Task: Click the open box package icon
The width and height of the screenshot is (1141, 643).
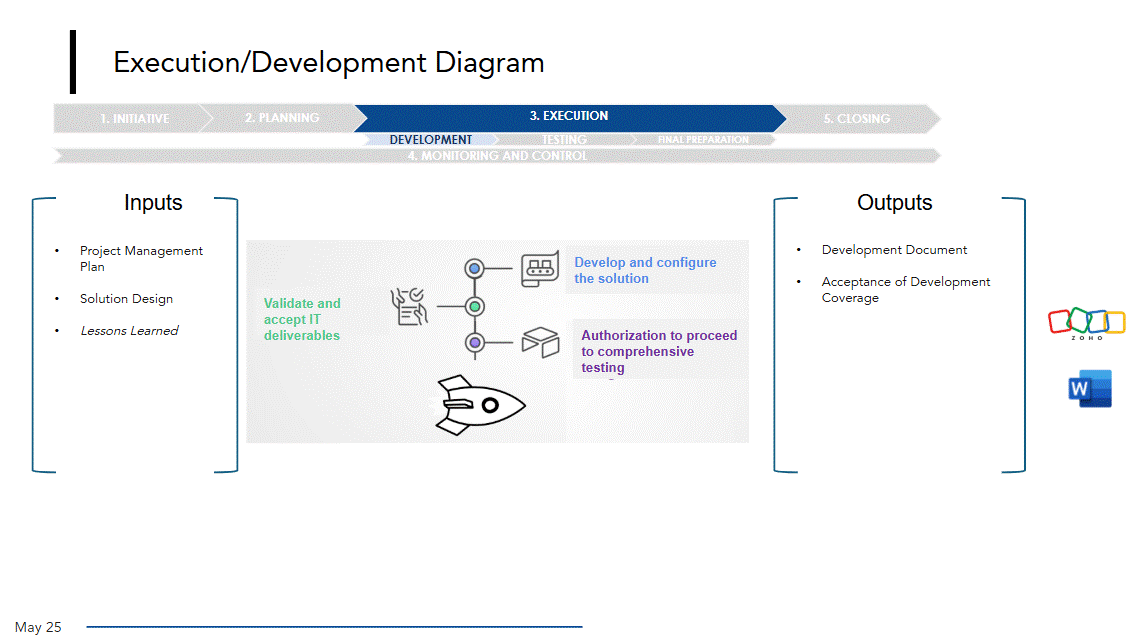Action: [540, 343]
